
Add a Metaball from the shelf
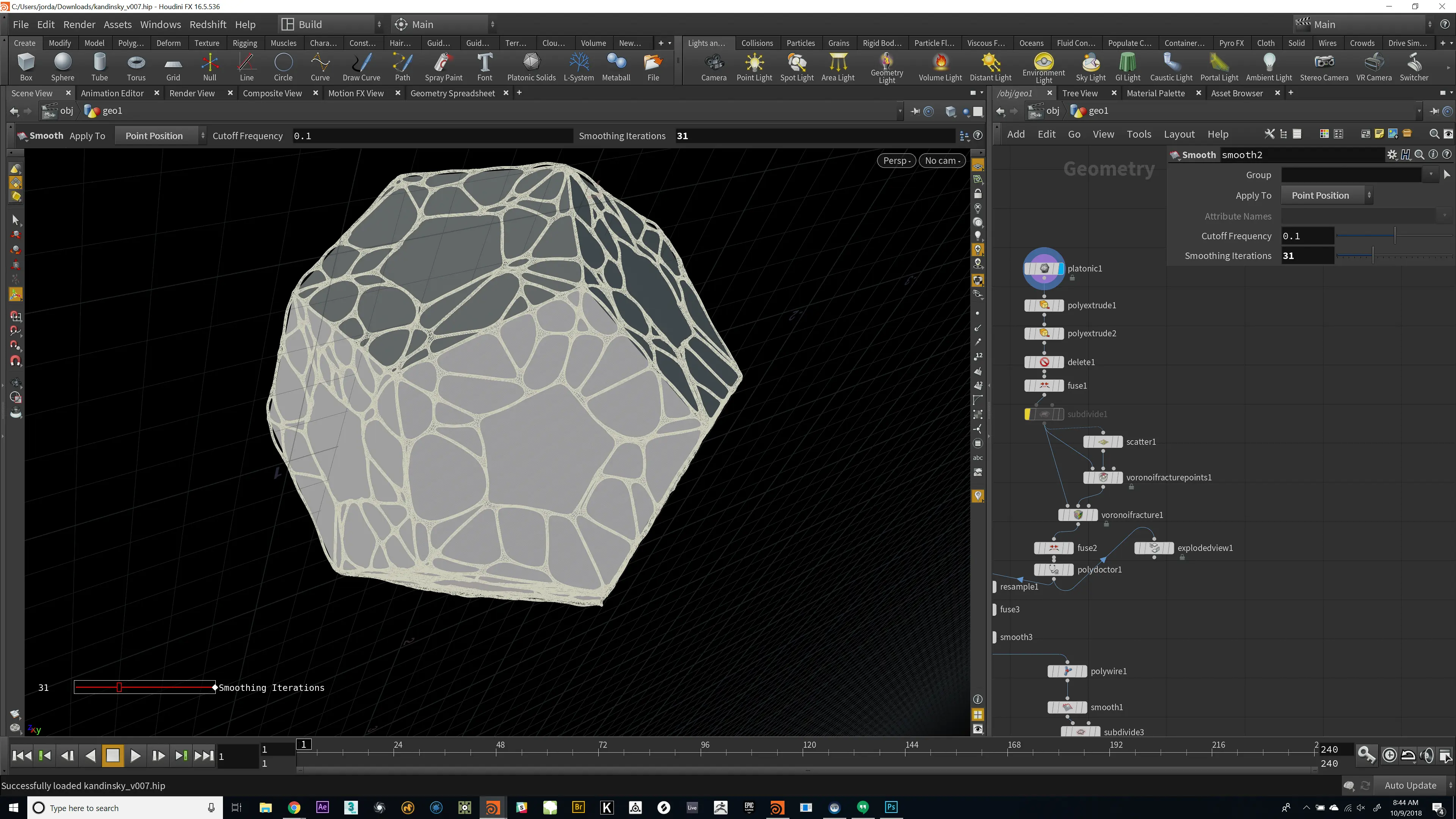tap(616, 67)
